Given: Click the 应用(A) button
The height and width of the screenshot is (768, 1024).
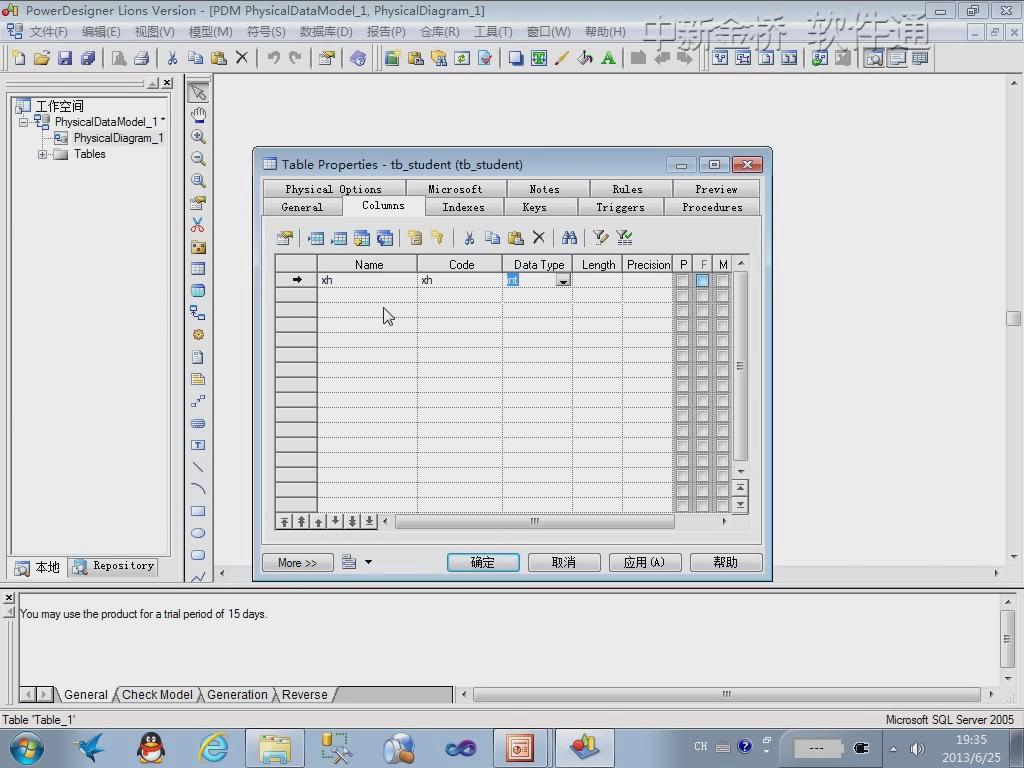Looking at the screenshot, I should [x=645, y=562].
